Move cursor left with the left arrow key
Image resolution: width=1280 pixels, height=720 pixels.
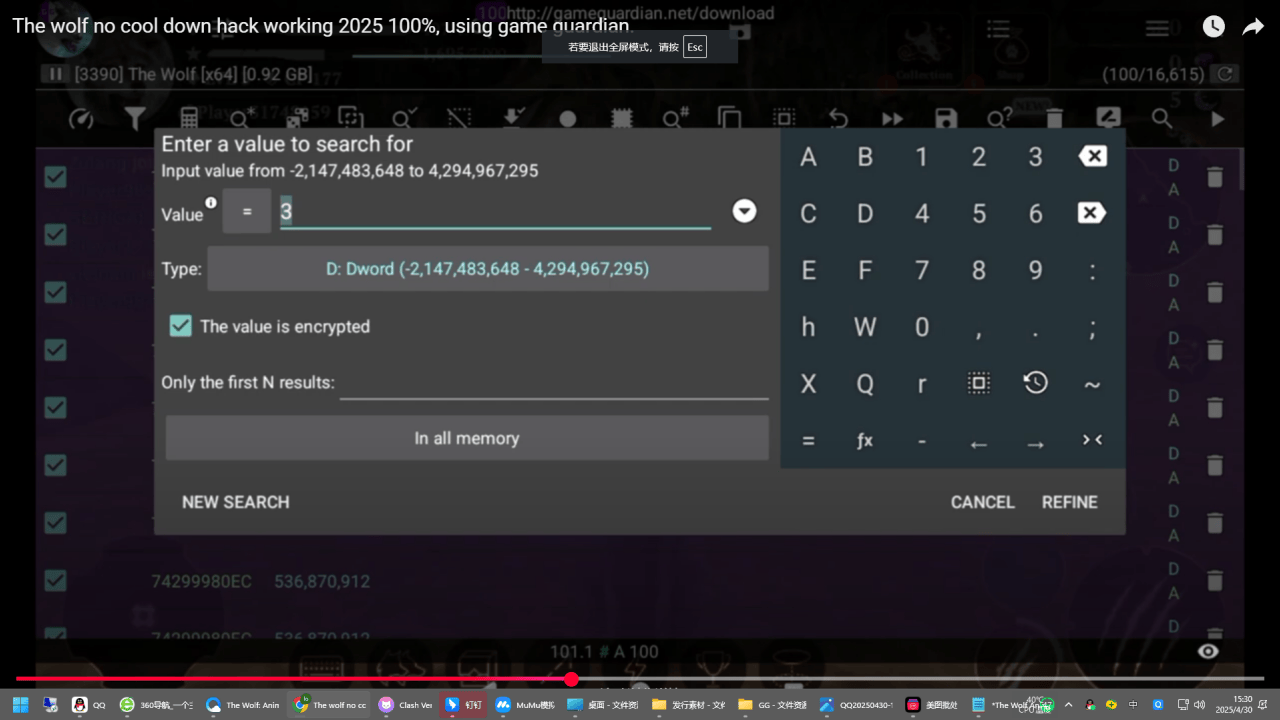pyautogui.click(x=979, y=443)
